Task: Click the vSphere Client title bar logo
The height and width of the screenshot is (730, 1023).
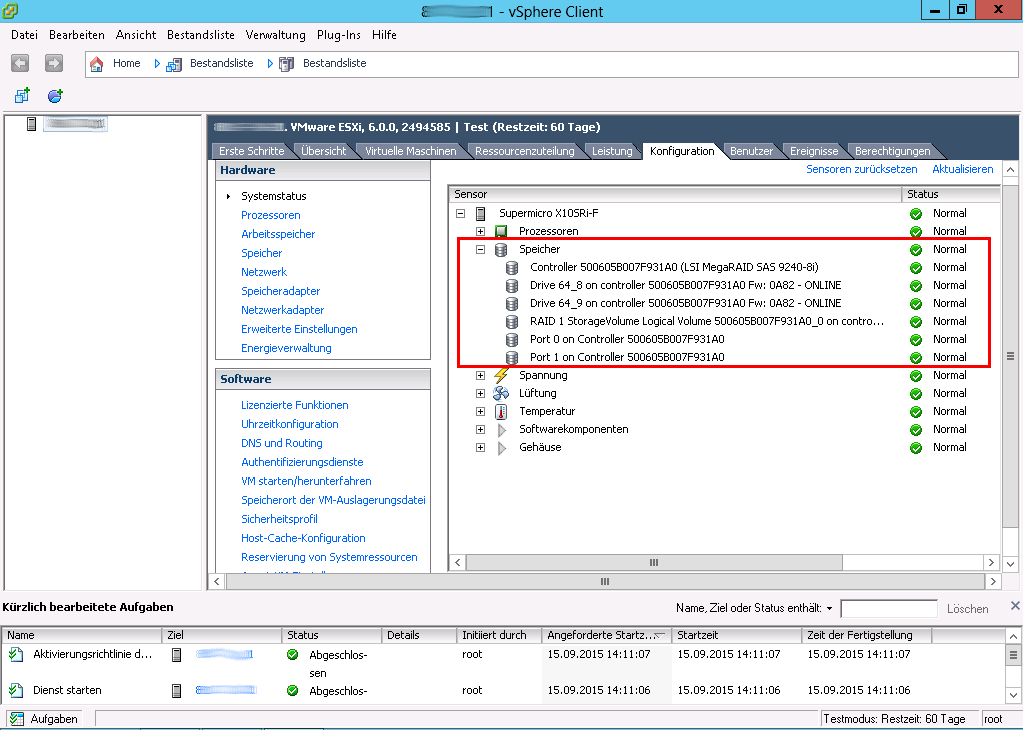Action: 10,10
